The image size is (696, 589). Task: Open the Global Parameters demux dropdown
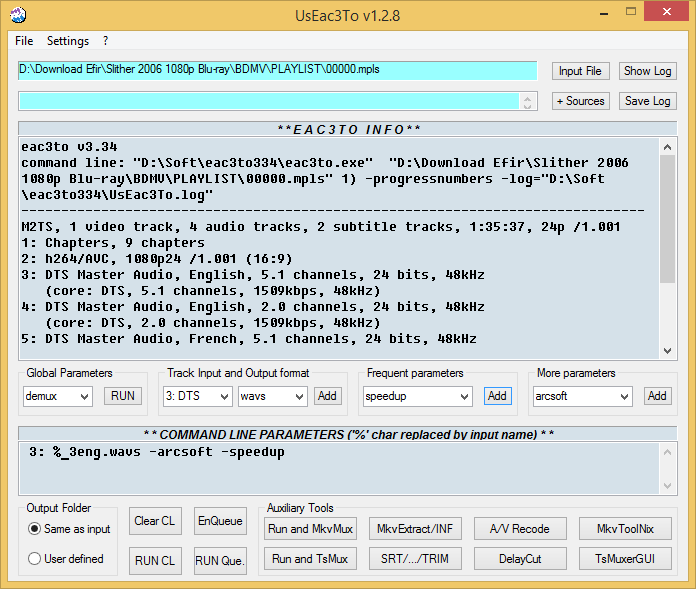pos(58,396)
